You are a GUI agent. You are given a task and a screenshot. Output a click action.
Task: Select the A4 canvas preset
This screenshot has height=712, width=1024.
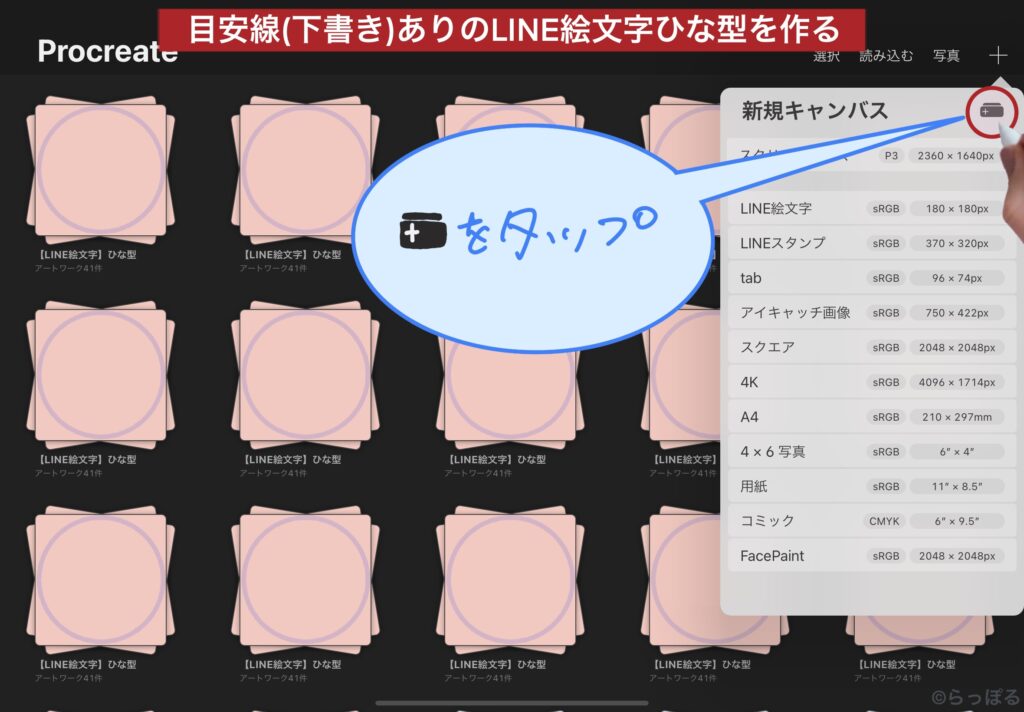pyautogui.click(x=872, y=417)
